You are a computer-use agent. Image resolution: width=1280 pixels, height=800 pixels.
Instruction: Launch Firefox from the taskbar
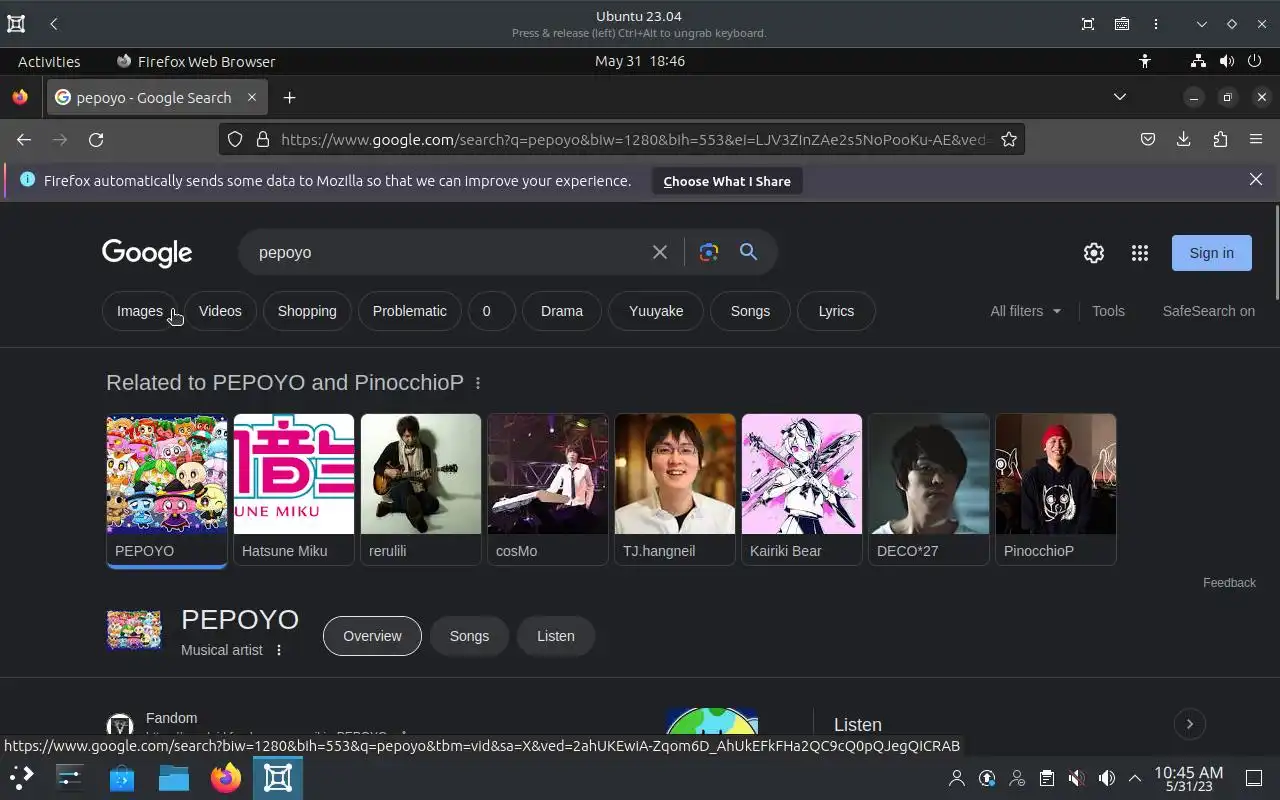coord(226,778)
